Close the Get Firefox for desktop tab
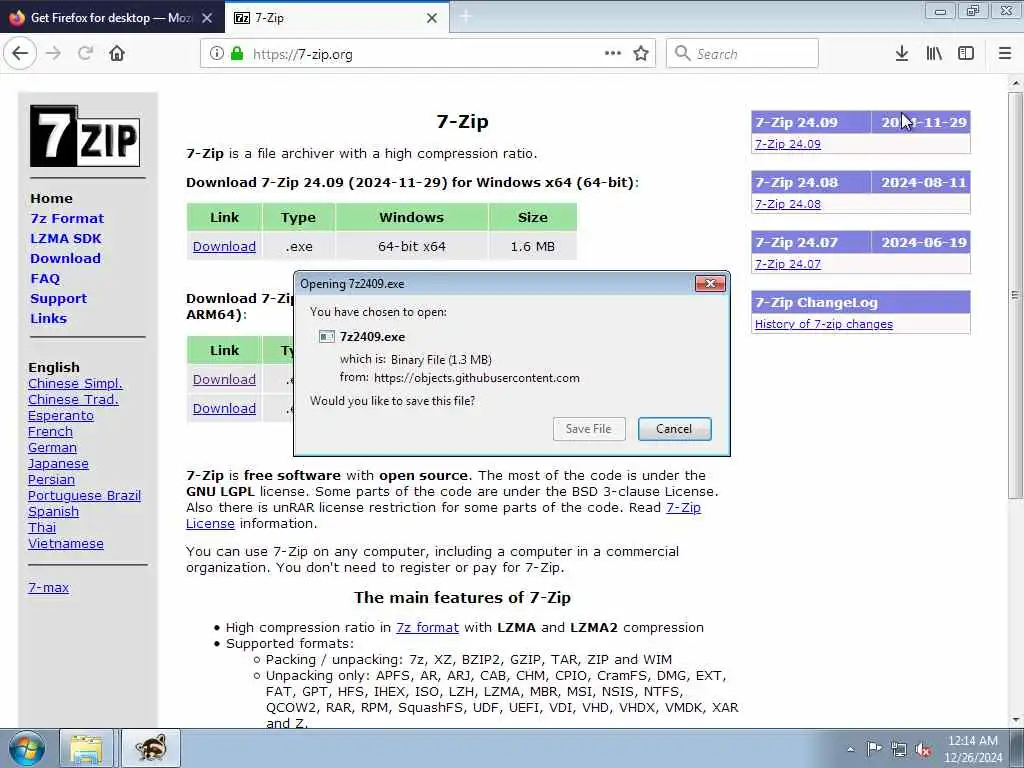This screenshot has width=1024, height=768. 207,18
